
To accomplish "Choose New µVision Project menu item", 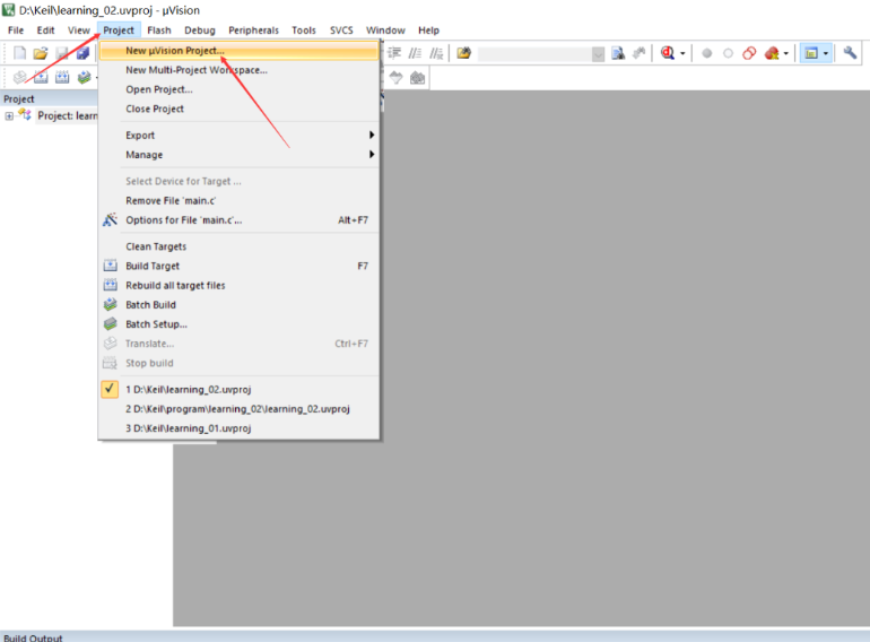I will (x=175, y=50).
